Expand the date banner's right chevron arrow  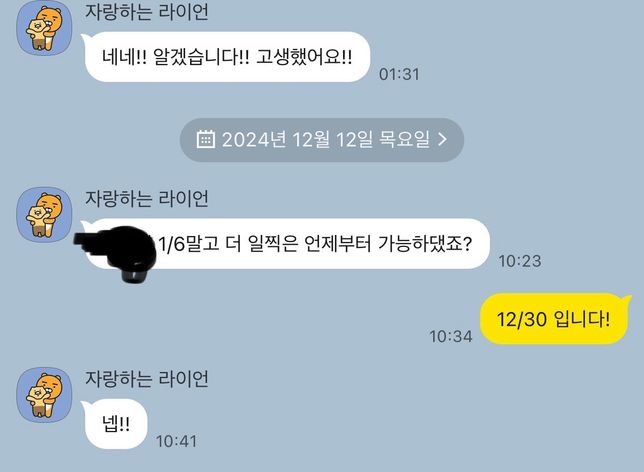pyautogui.click(x=442, y=139)
